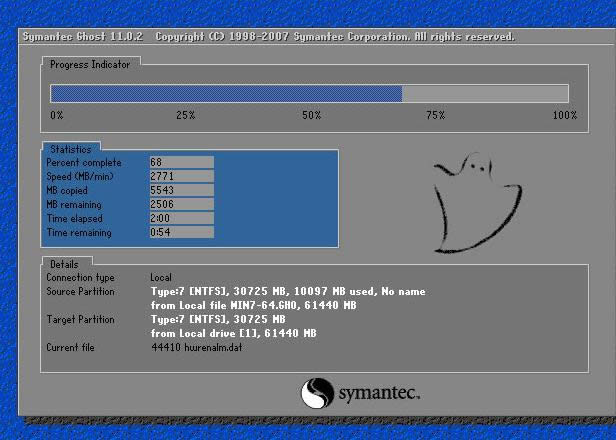Click the Details panel heading
Viewport: 616px width, 440px height.
[x=62, y=263]
